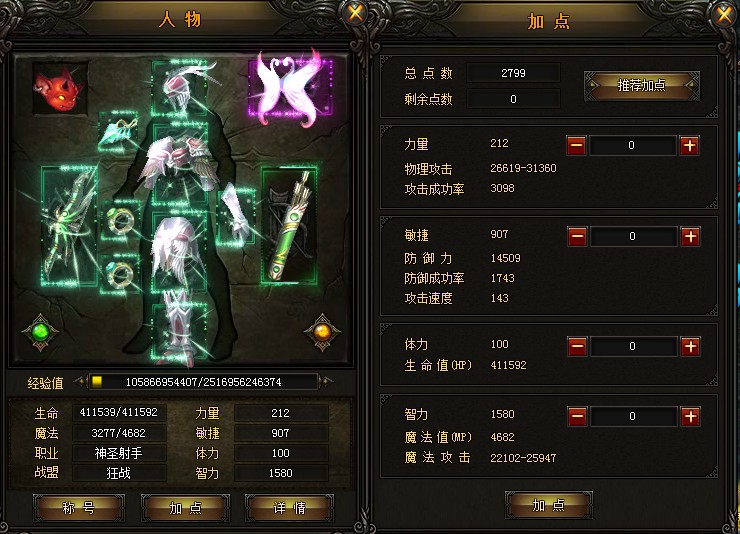Select the helmet equipment slot
Screen dimensions: 740x534
click(179, 88)
